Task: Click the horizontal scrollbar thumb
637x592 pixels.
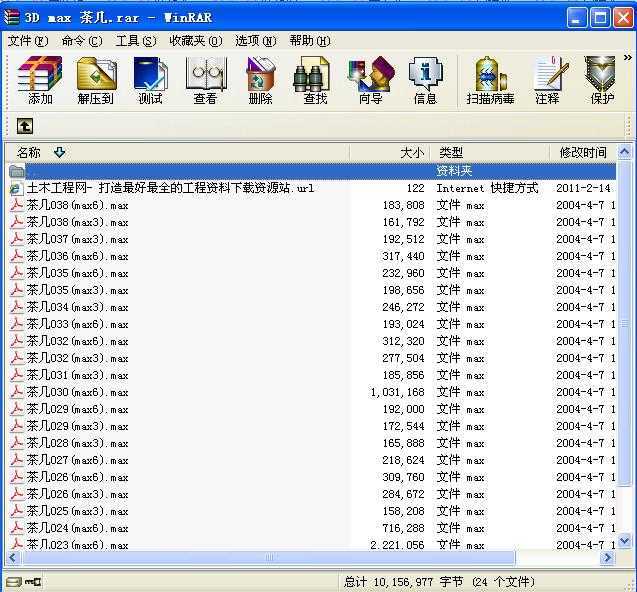Action: [269, 557]
